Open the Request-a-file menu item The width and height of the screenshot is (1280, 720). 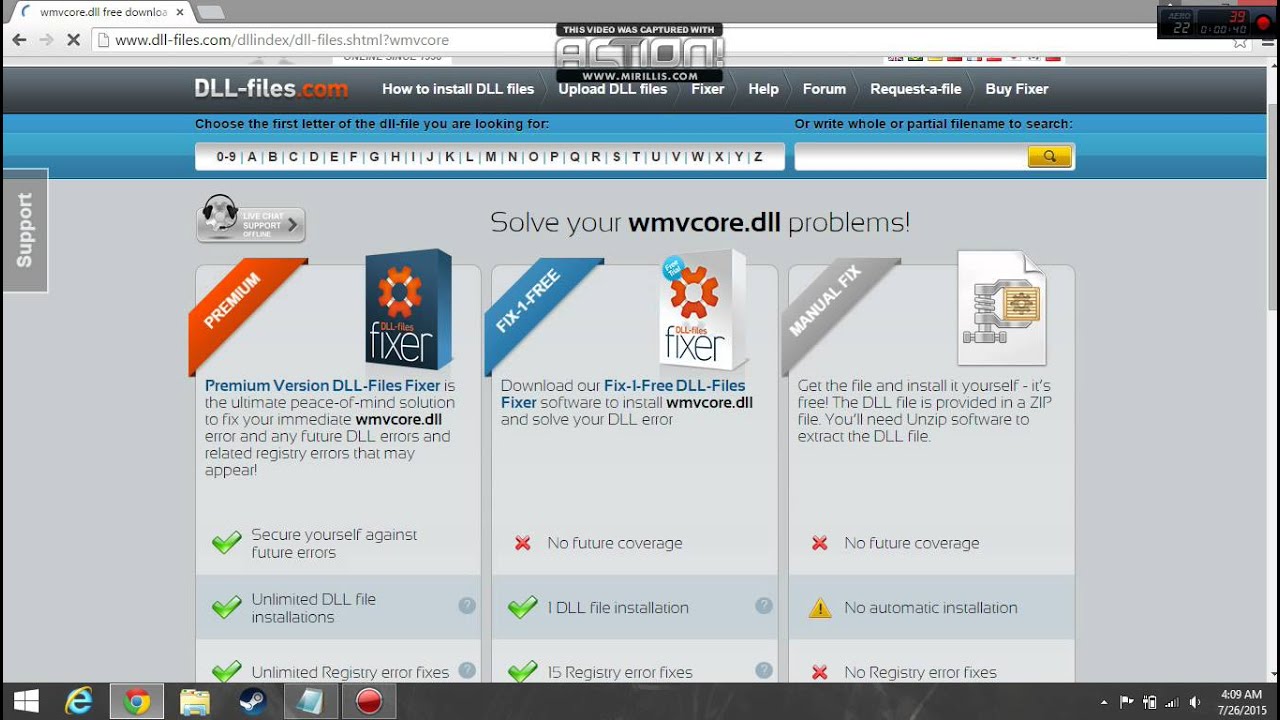[x=915, y=89]
